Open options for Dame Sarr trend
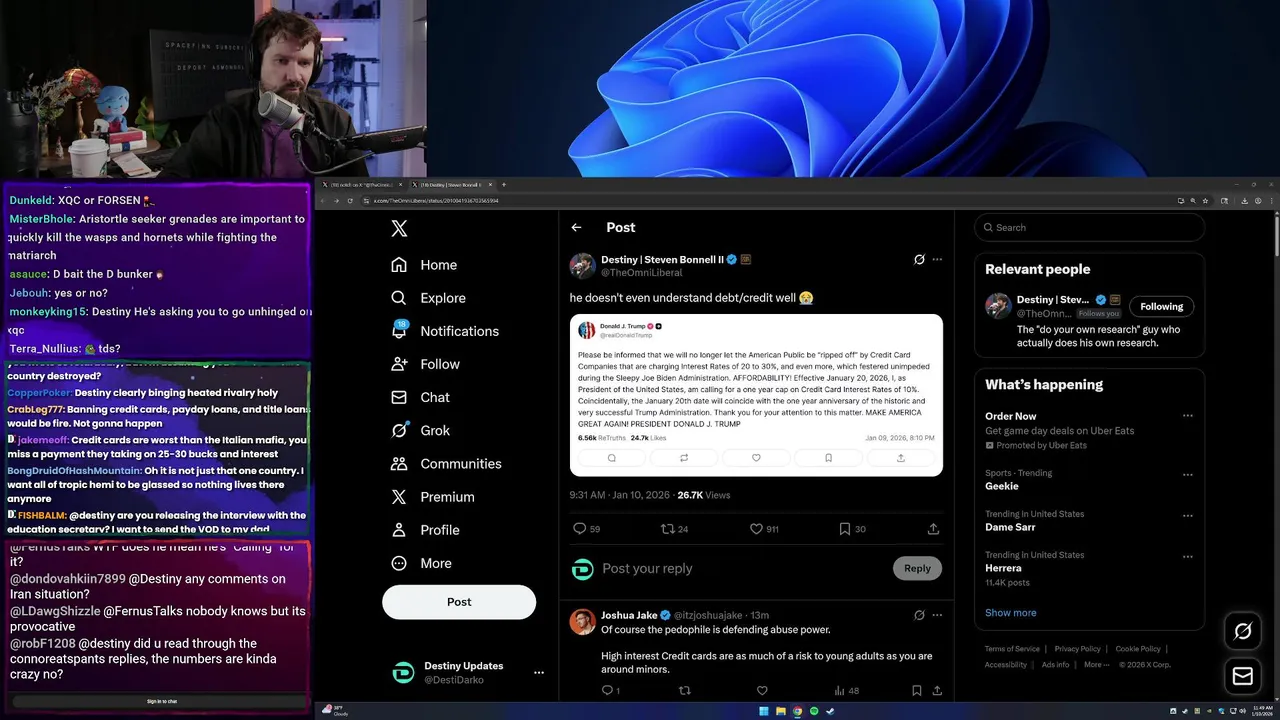Image resolution: width=1280 pixels, height=720 pixels. [x=1188, y=516]
